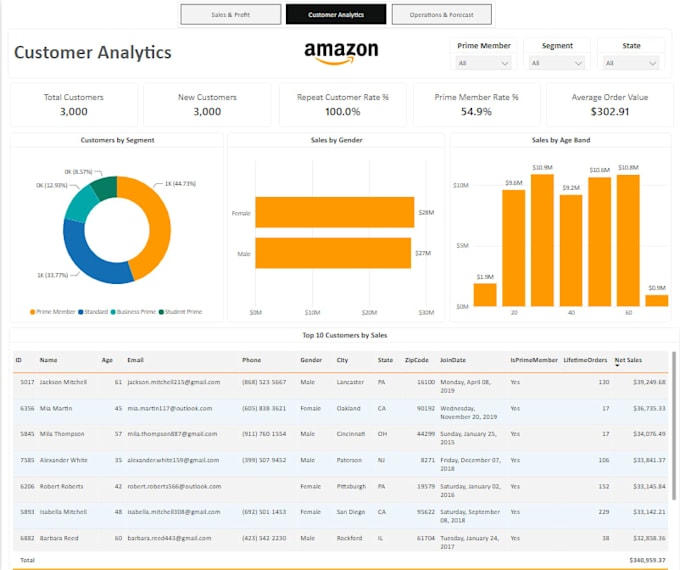Click email mia.martin117@outlook.com

pos(170,408)
